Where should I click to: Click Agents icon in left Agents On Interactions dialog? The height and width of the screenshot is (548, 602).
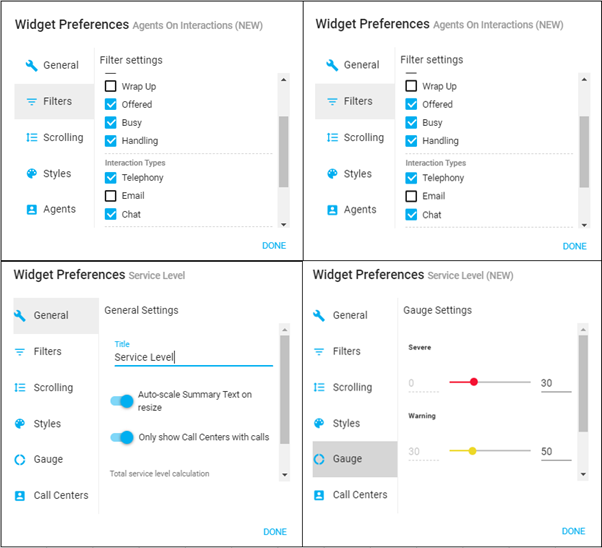tap(31, 210)
